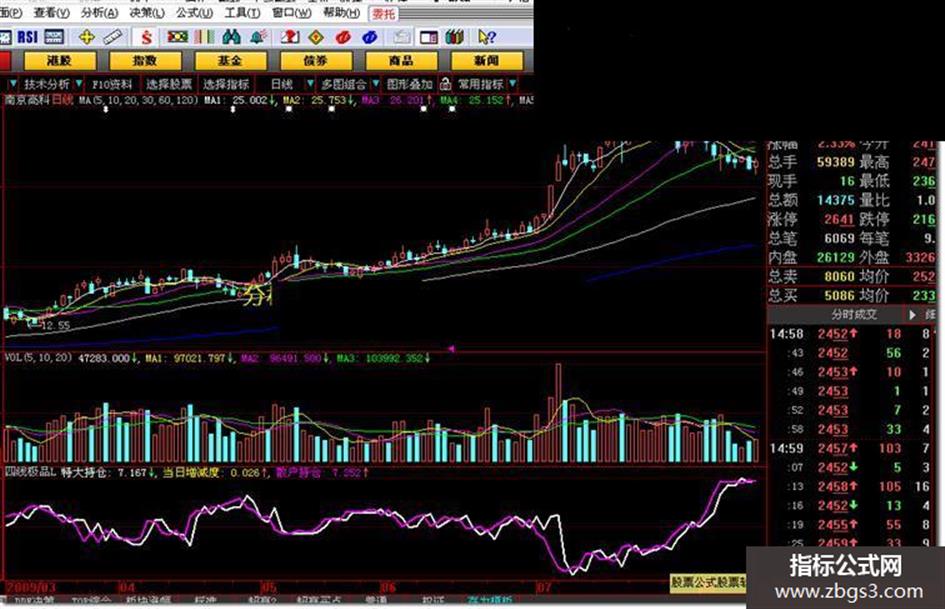The height and width of the screenshot is (609, 945).
Task: Click 常用指标 in the chart toolbar
Action: coord(481,84)
